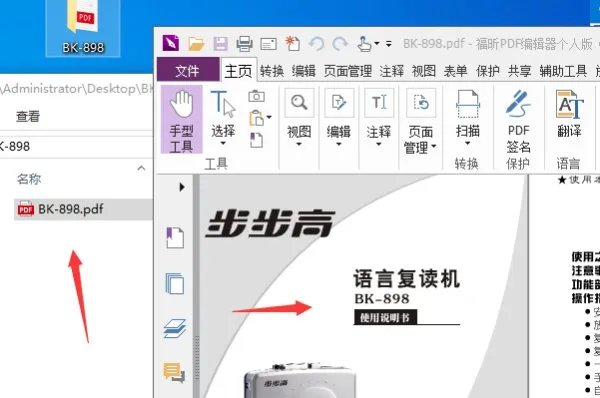Click the touch mode hand icon
600x398 pixels.
[364, 44]
